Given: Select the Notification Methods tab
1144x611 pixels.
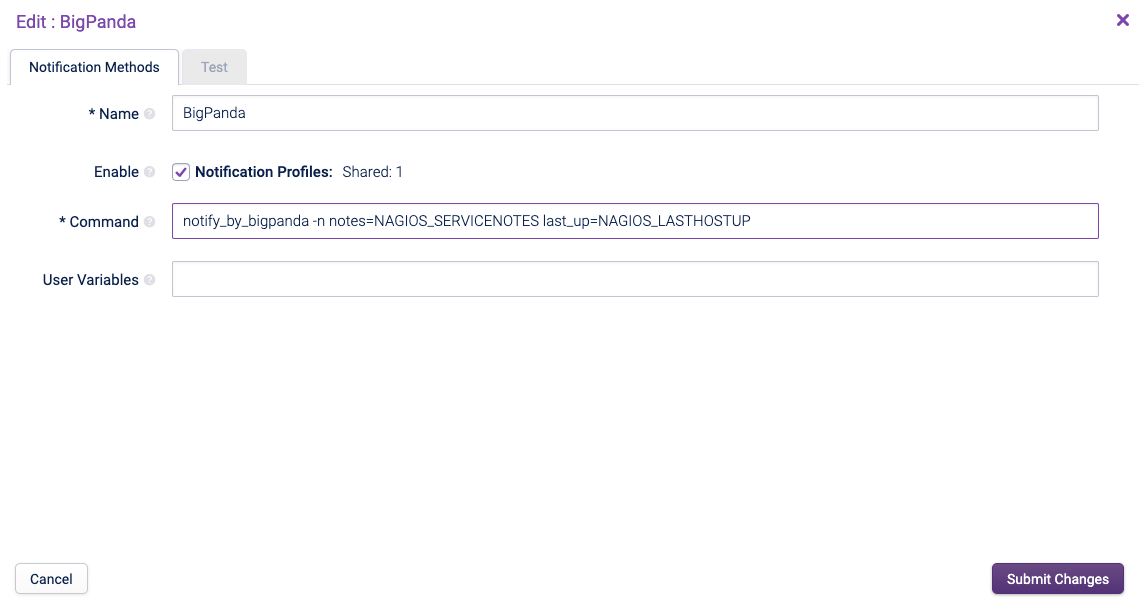Looking at the screenshot, I should (94, 67).
